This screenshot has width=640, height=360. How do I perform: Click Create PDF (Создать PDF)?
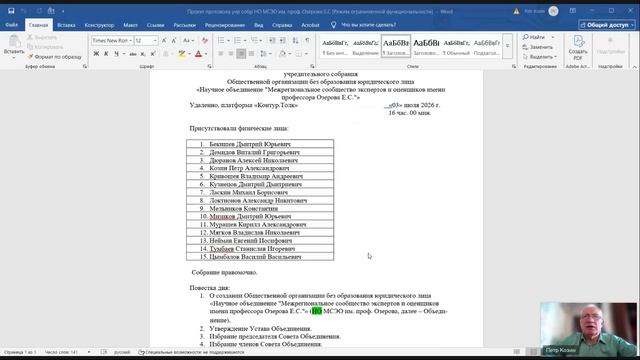click(578, 48)
